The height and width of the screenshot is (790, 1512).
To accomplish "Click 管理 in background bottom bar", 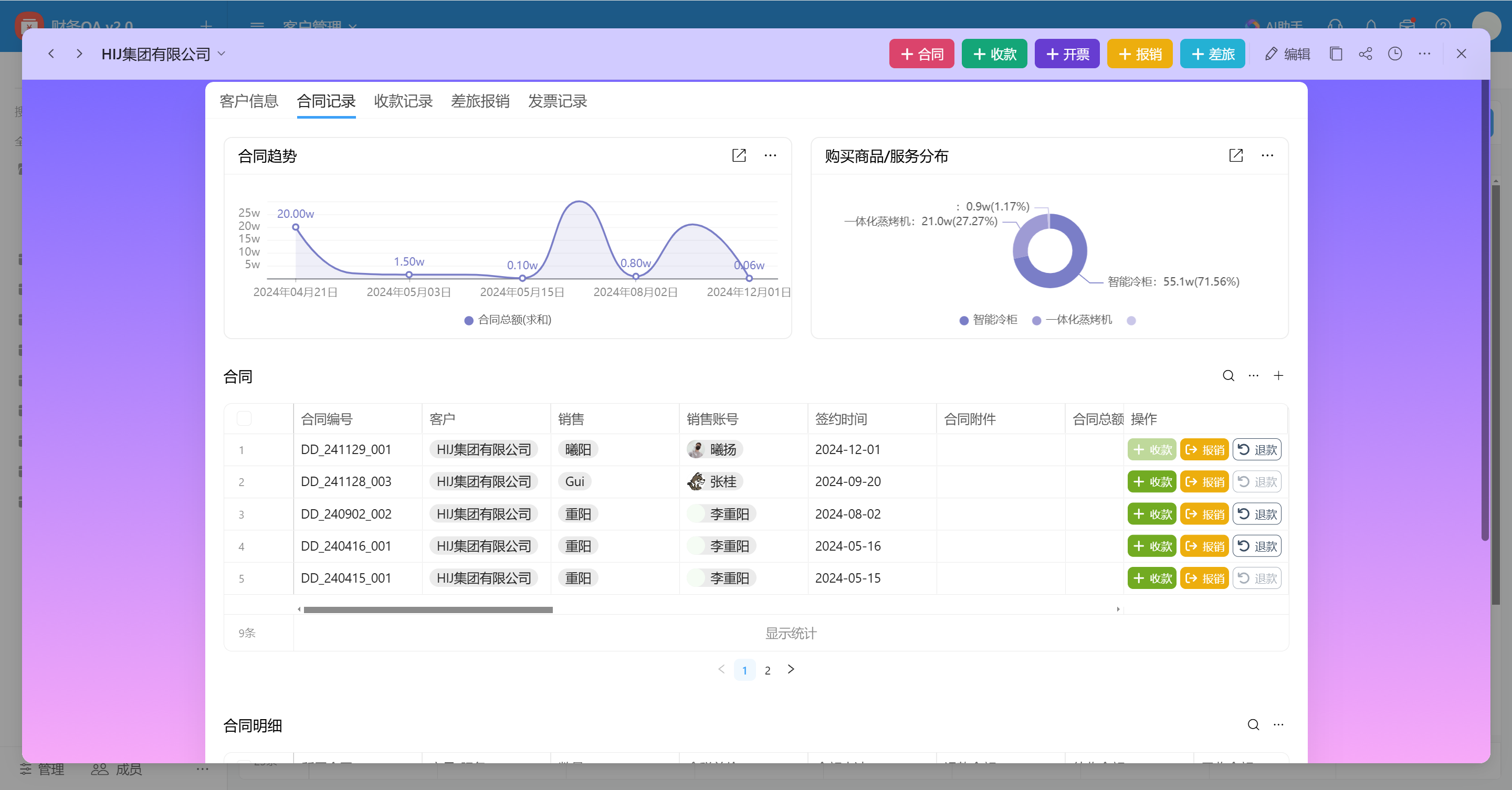I will tap(41, 770).
